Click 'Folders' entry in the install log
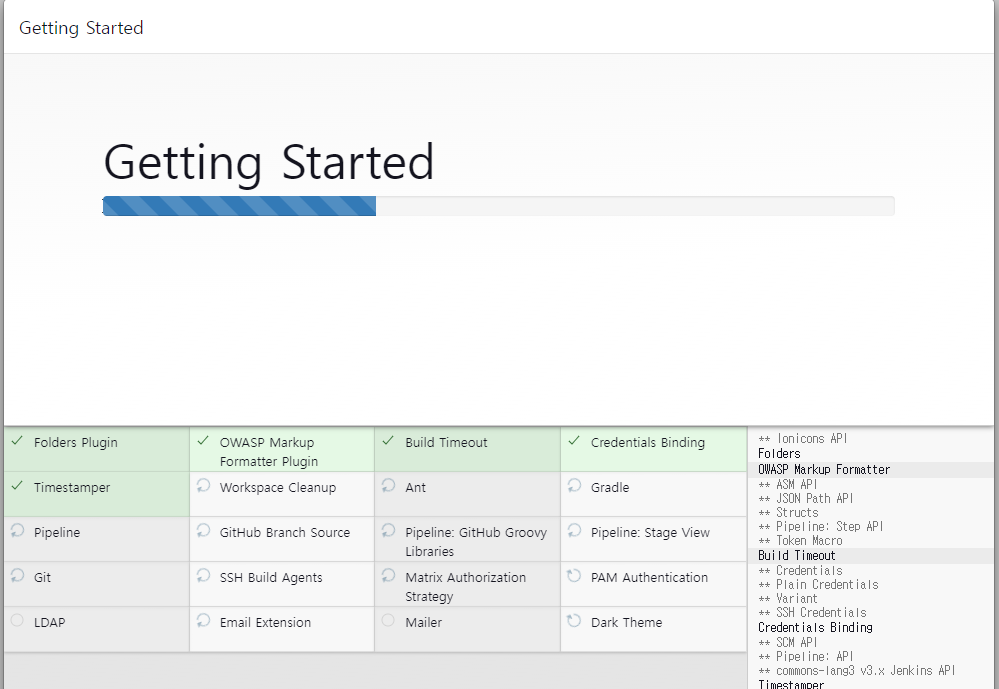 pyautogui.click(x=779, y=453)
